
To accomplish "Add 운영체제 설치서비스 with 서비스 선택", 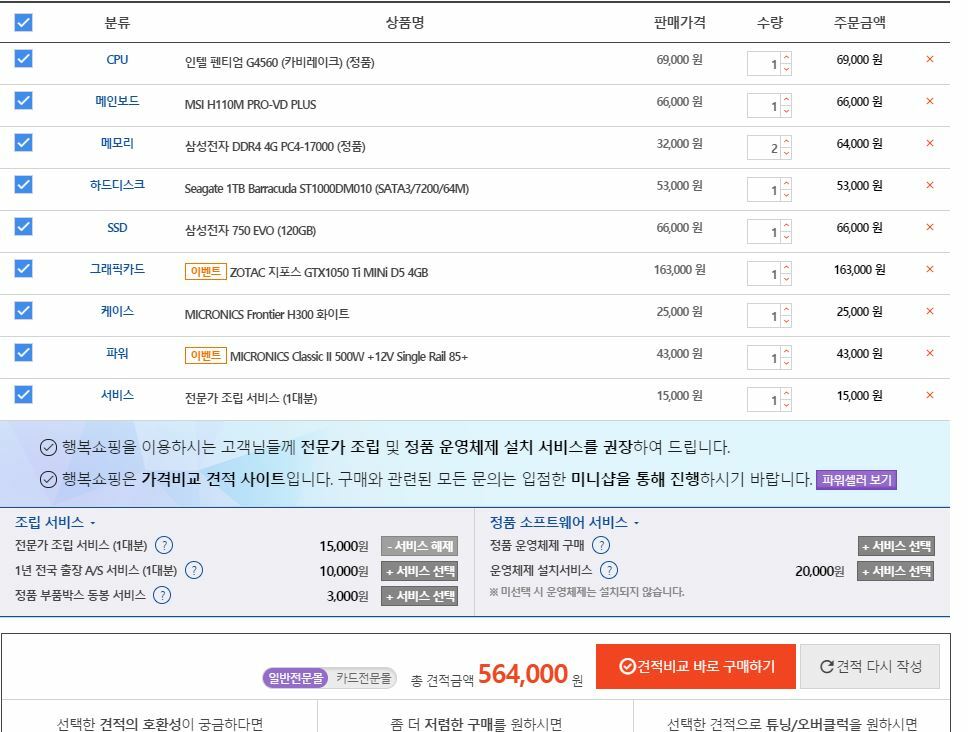I will pos(896,572).
